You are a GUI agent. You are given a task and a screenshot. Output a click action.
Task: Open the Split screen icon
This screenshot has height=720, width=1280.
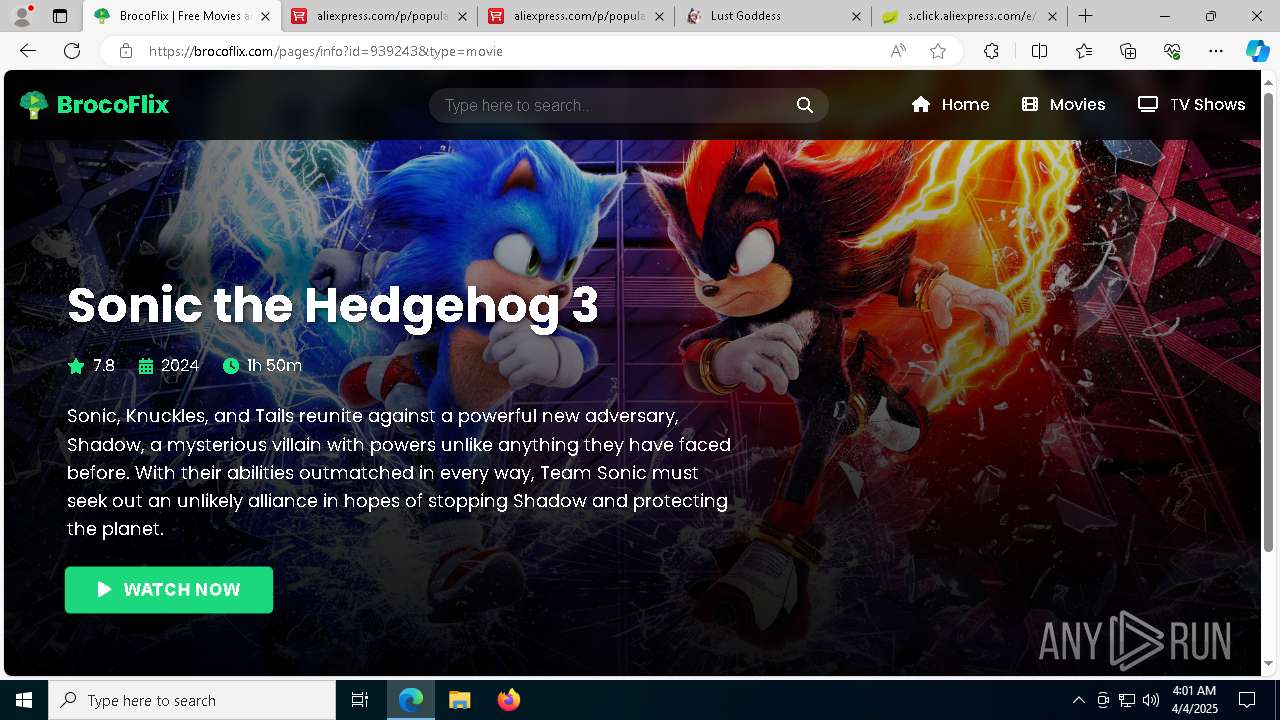[1039, 51]
